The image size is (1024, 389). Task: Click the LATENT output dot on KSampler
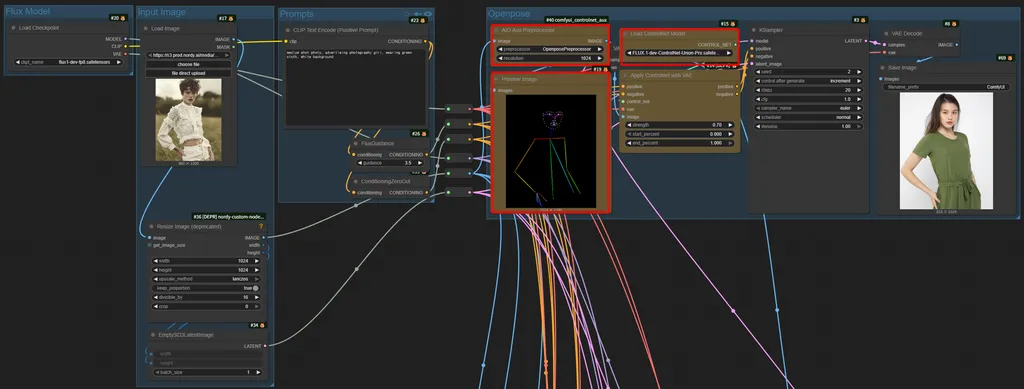coord(867,40)
